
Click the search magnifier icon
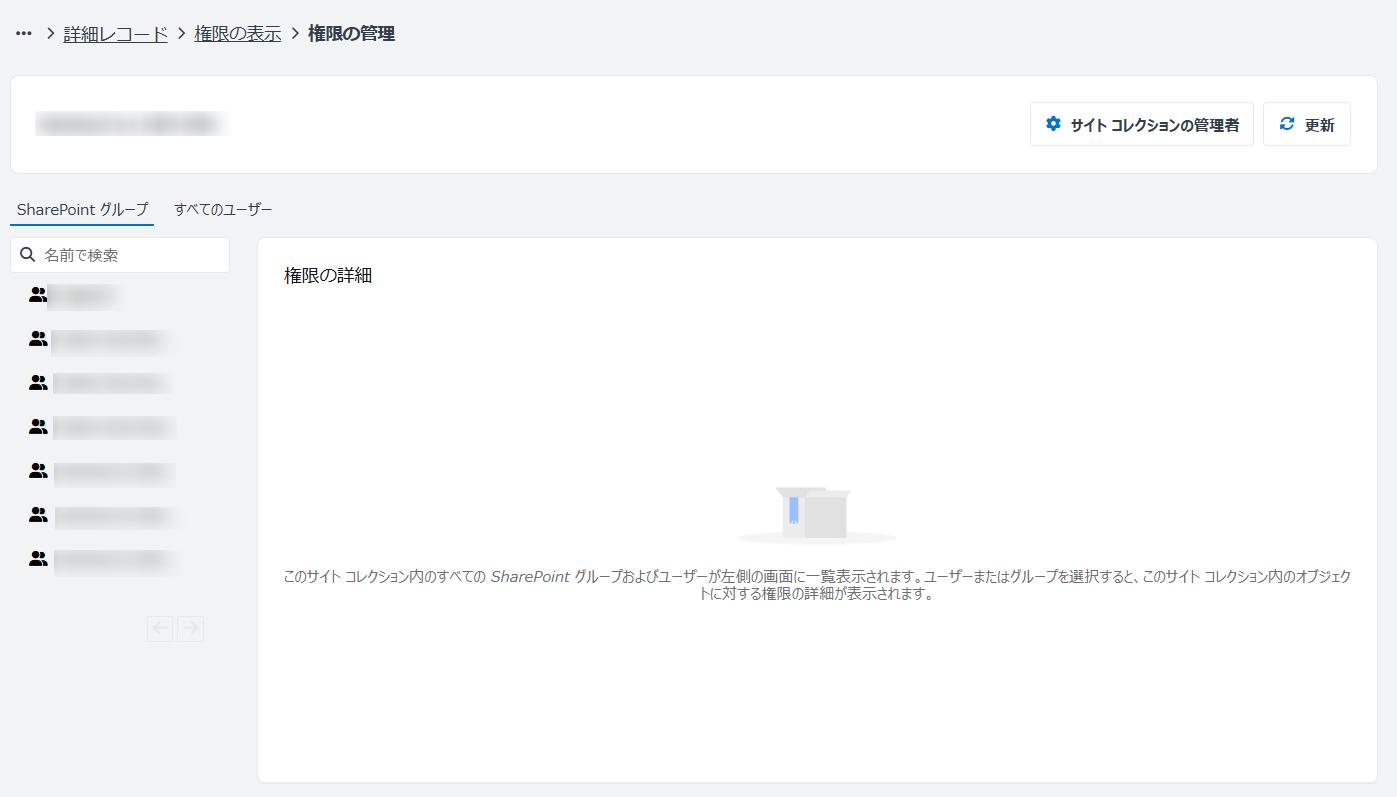tap(28, 255)
